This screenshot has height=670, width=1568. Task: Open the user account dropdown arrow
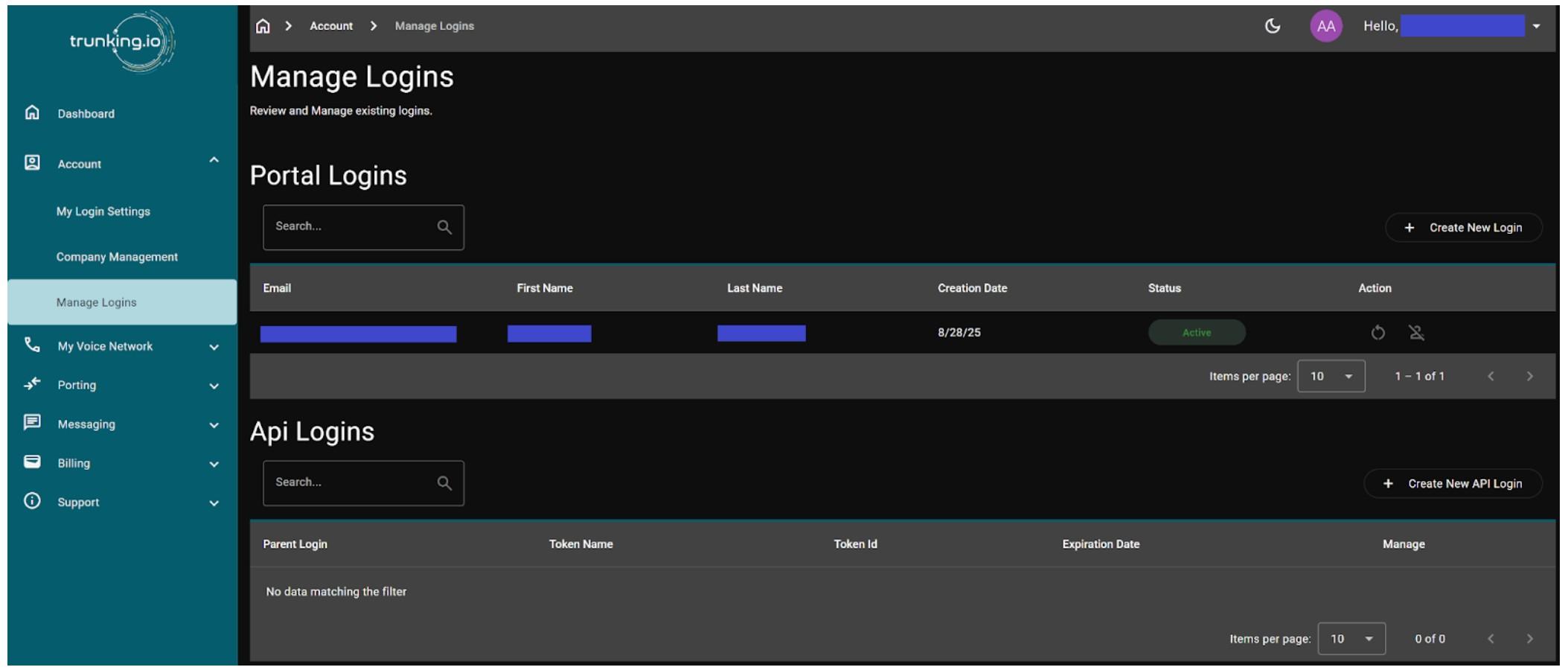pos(1536,26)
